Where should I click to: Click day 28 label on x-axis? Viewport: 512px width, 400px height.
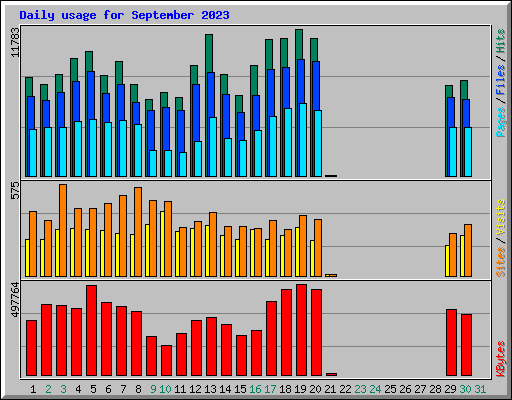click(435, 389)
